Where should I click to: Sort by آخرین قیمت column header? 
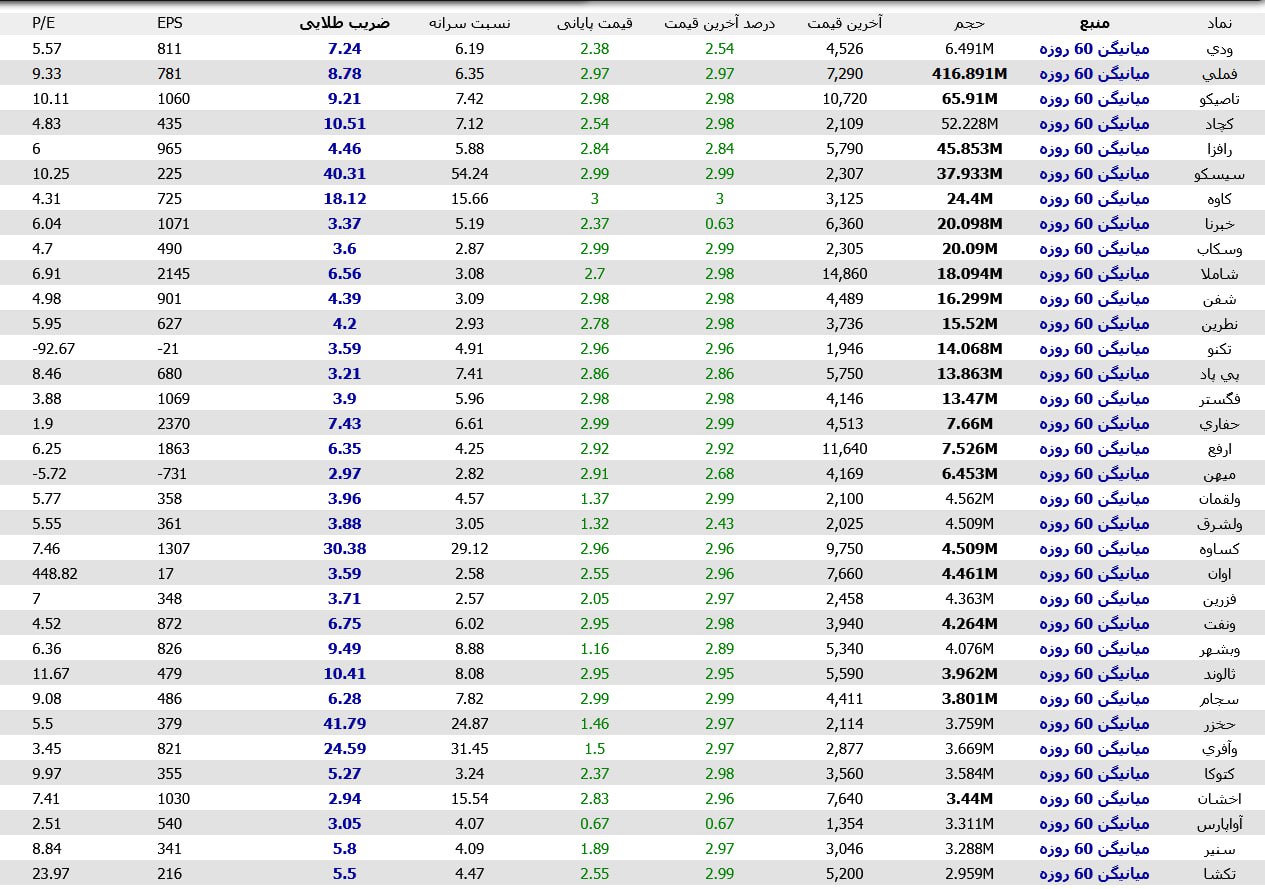click(x=844, y=22)
